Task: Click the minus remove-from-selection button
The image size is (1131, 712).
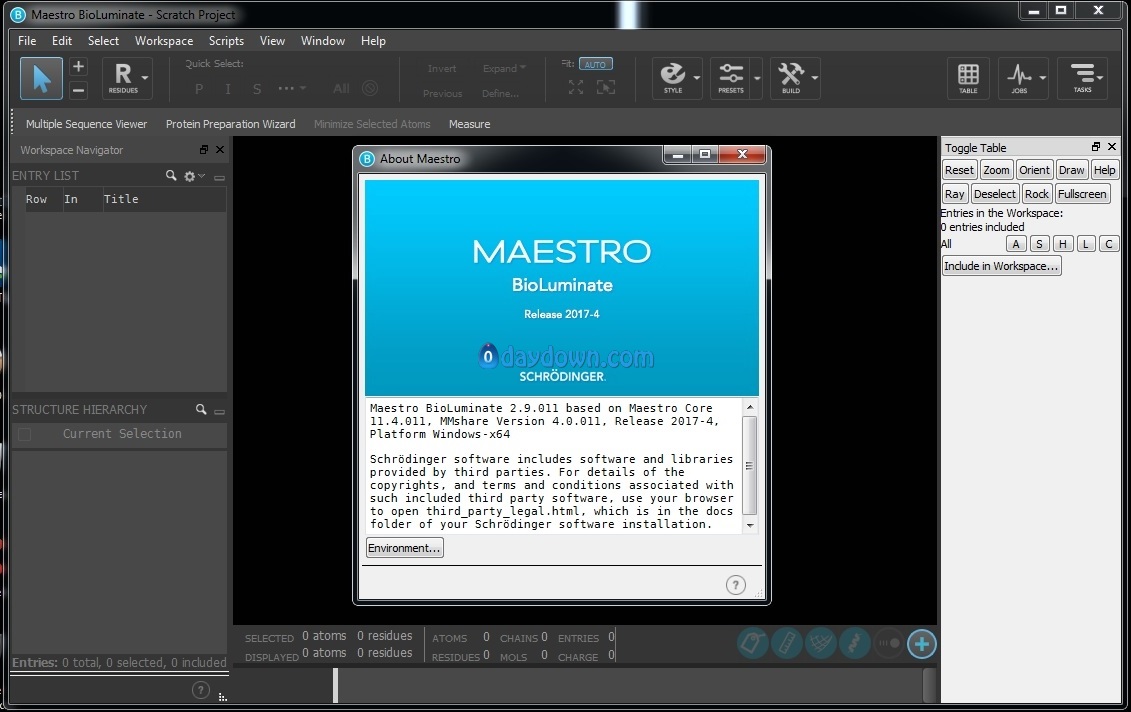Action: tap(79, 90)
